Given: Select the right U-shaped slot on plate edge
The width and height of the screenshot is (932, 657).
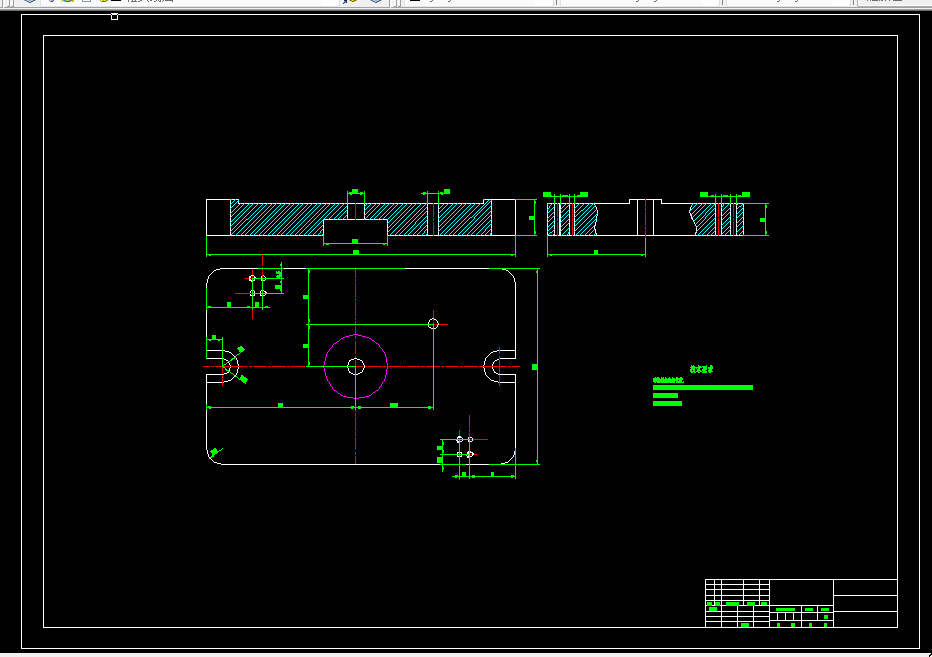Looking at the screenshot, I should [x=499, y=366].
